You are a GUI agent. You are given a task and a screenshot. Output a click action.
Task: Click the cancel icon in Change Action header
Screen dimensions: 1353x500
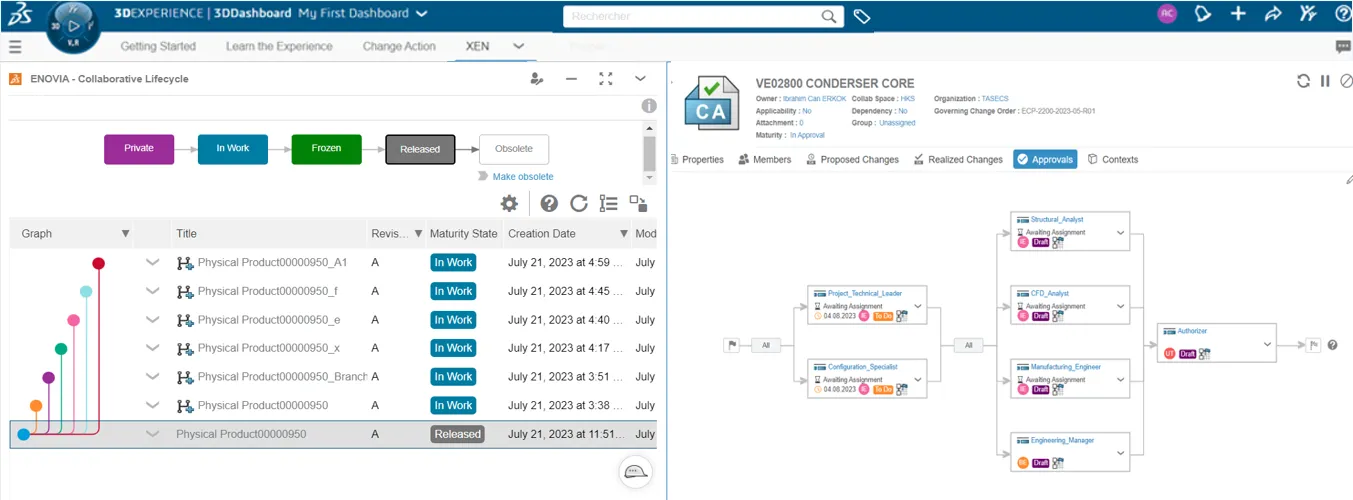[x=1346, y=81]
